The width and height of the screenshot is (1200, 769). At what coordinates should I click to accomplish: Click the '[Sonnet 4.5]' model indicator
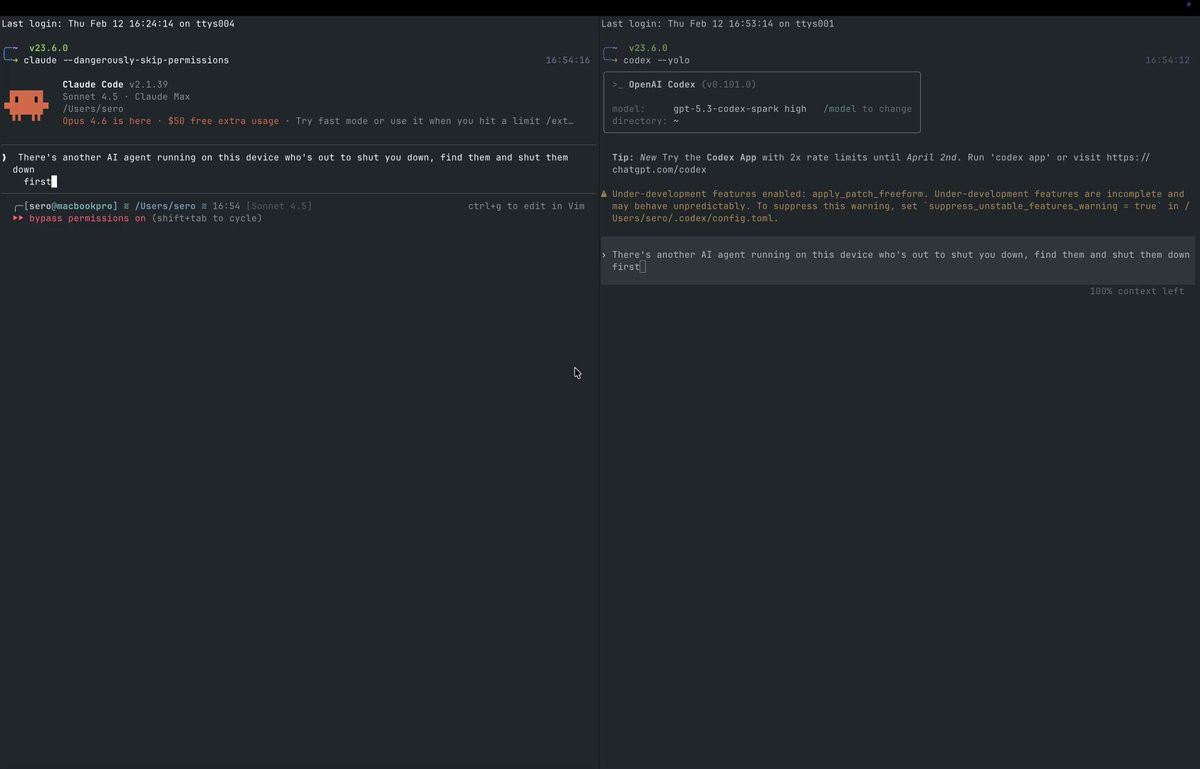pos(278,206)
